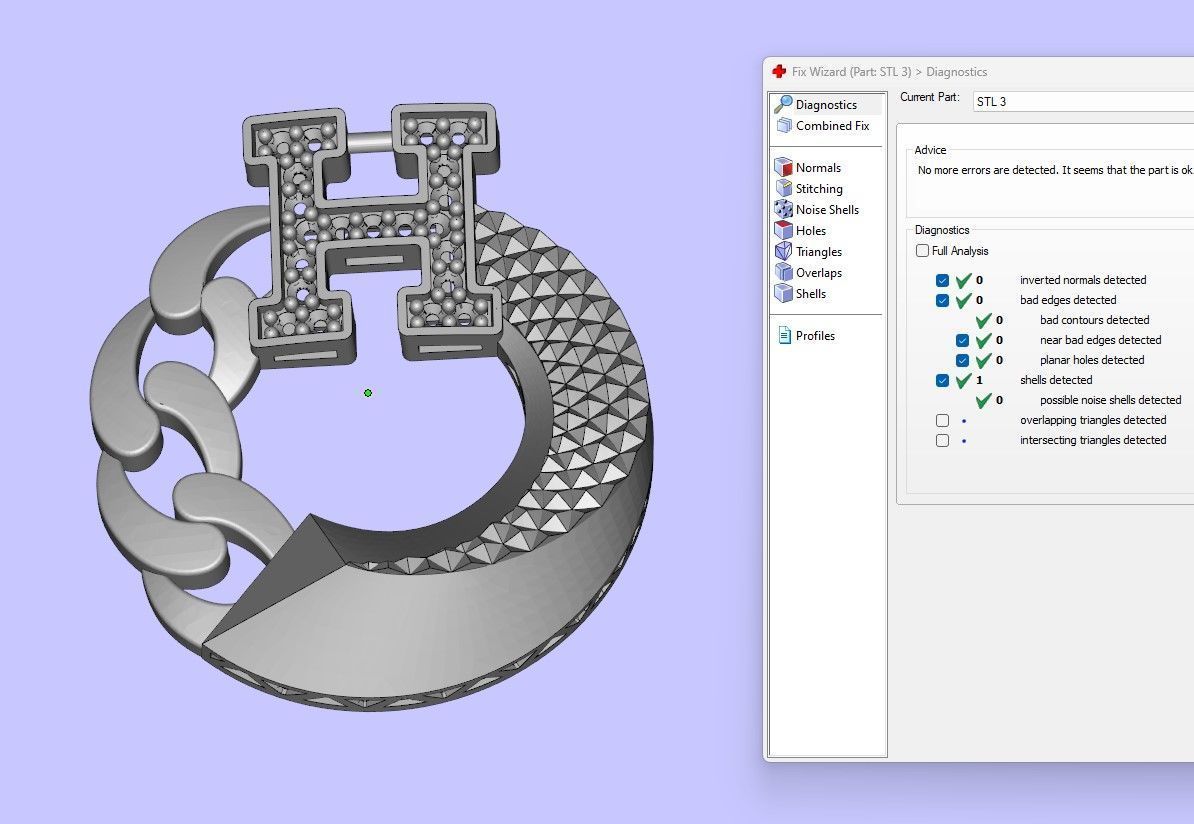Click the inverted normals green checkmark
The image size is (1194, 824).
coord(964,280)
